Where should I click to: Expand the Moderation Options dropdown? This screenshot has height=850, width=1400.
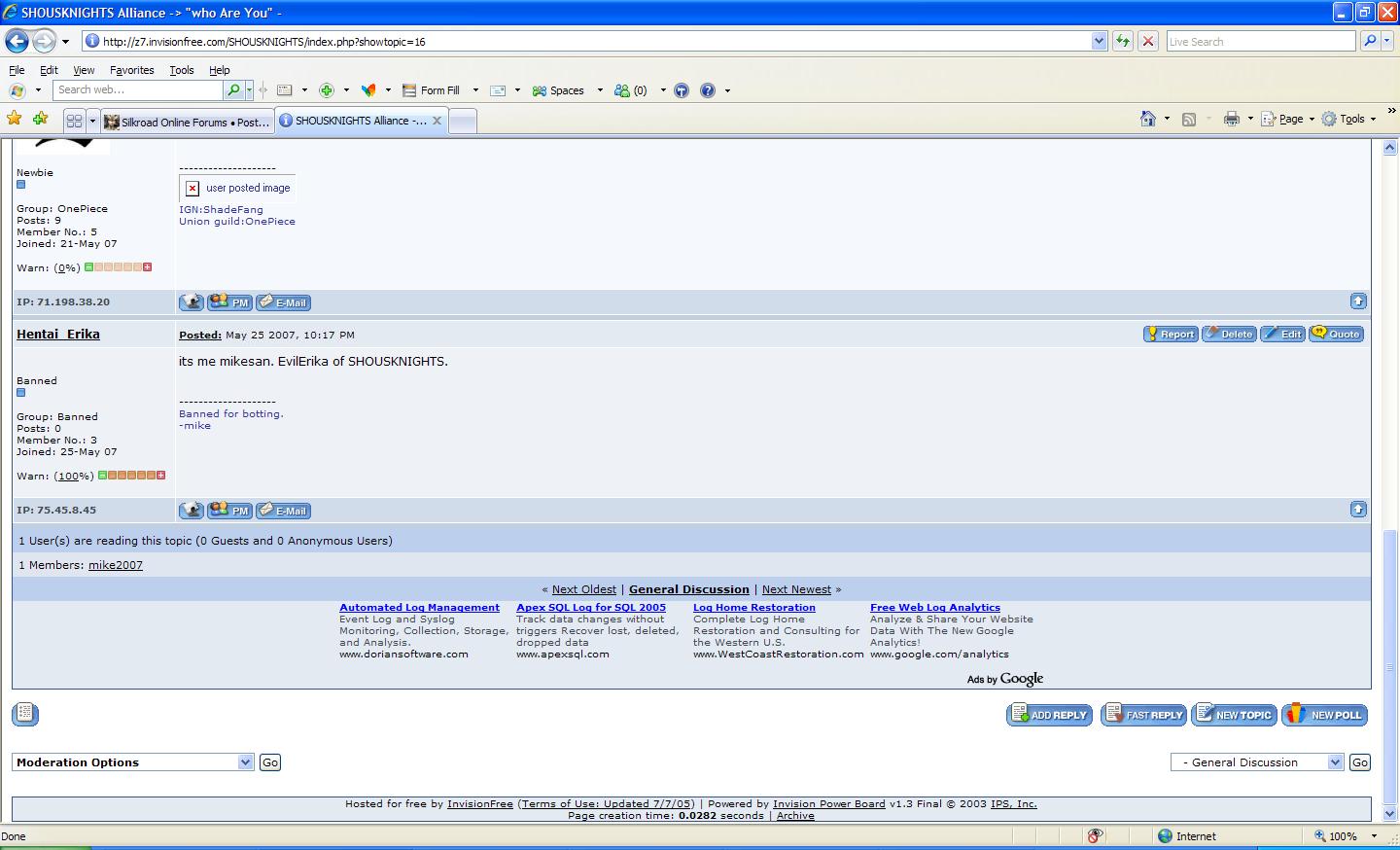click(245, 762)
